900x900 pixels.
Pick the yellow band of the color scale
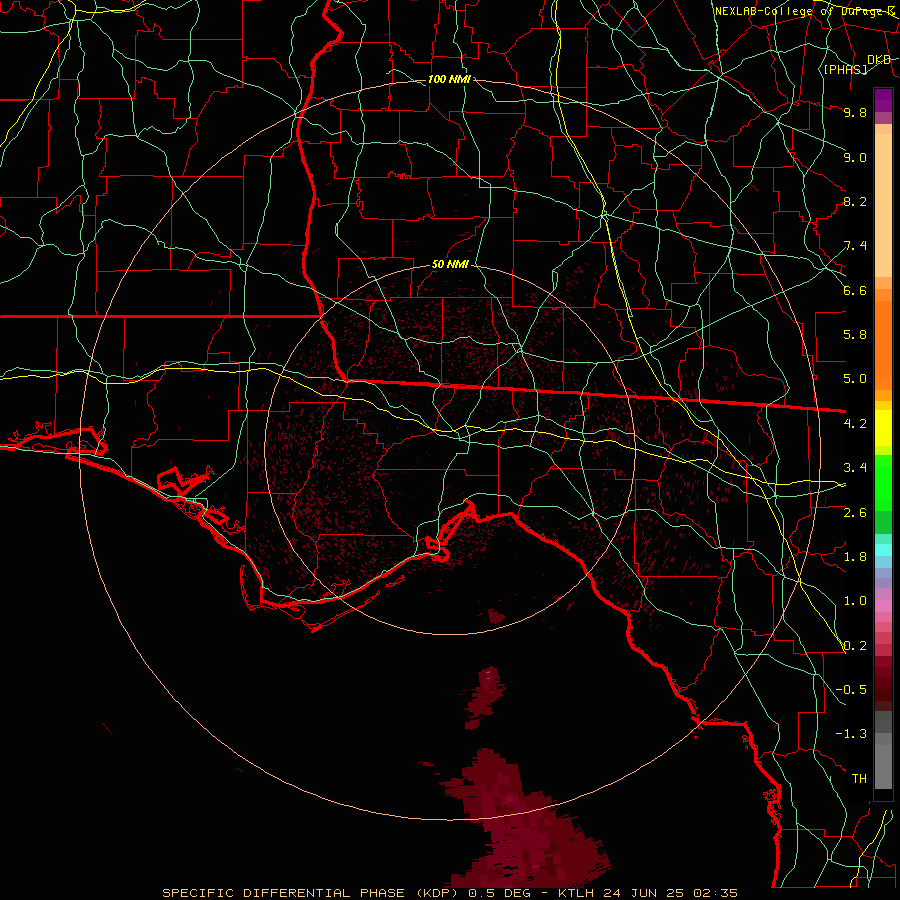[883, 428]
